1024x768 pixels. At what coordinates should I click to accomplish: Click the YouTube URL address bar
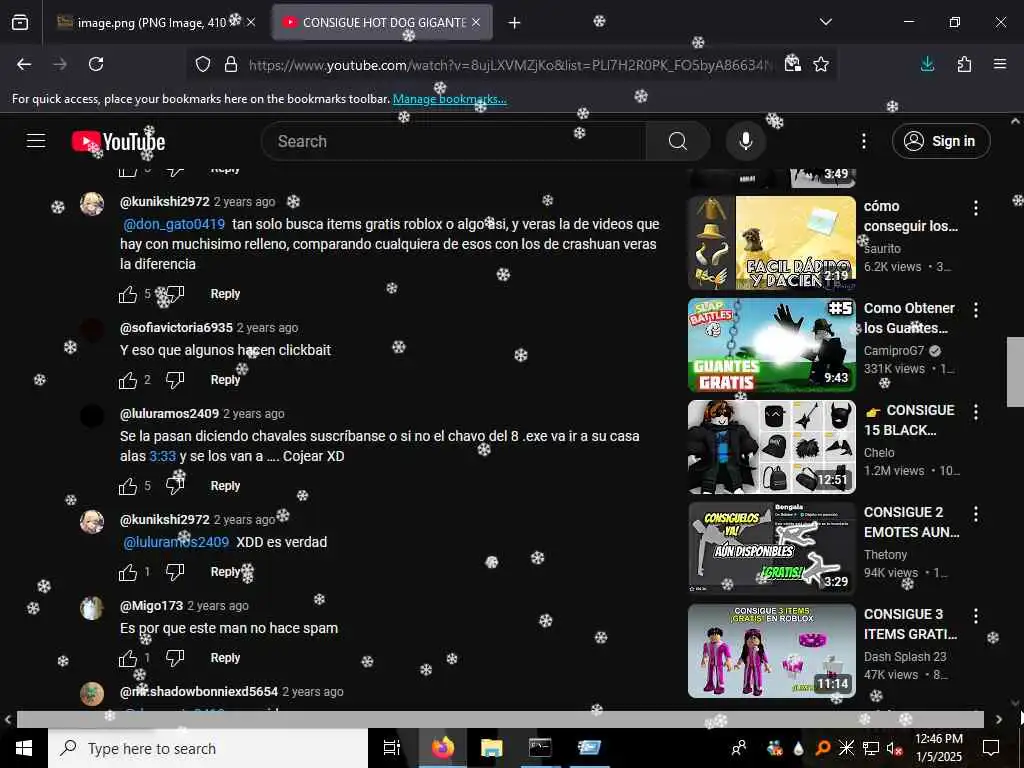click(511, 65)
